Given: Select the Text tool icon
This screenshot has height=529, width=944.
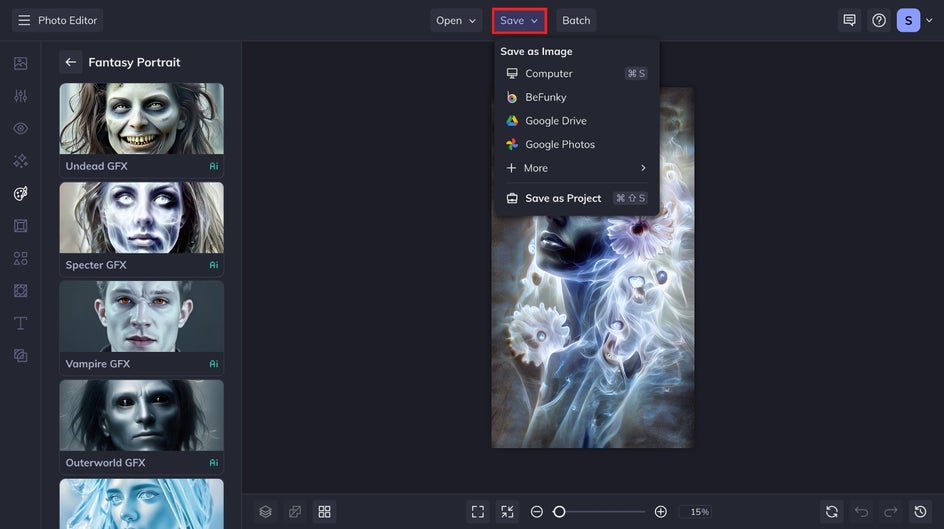Looking at the screenshot, I should coord(20,323).
